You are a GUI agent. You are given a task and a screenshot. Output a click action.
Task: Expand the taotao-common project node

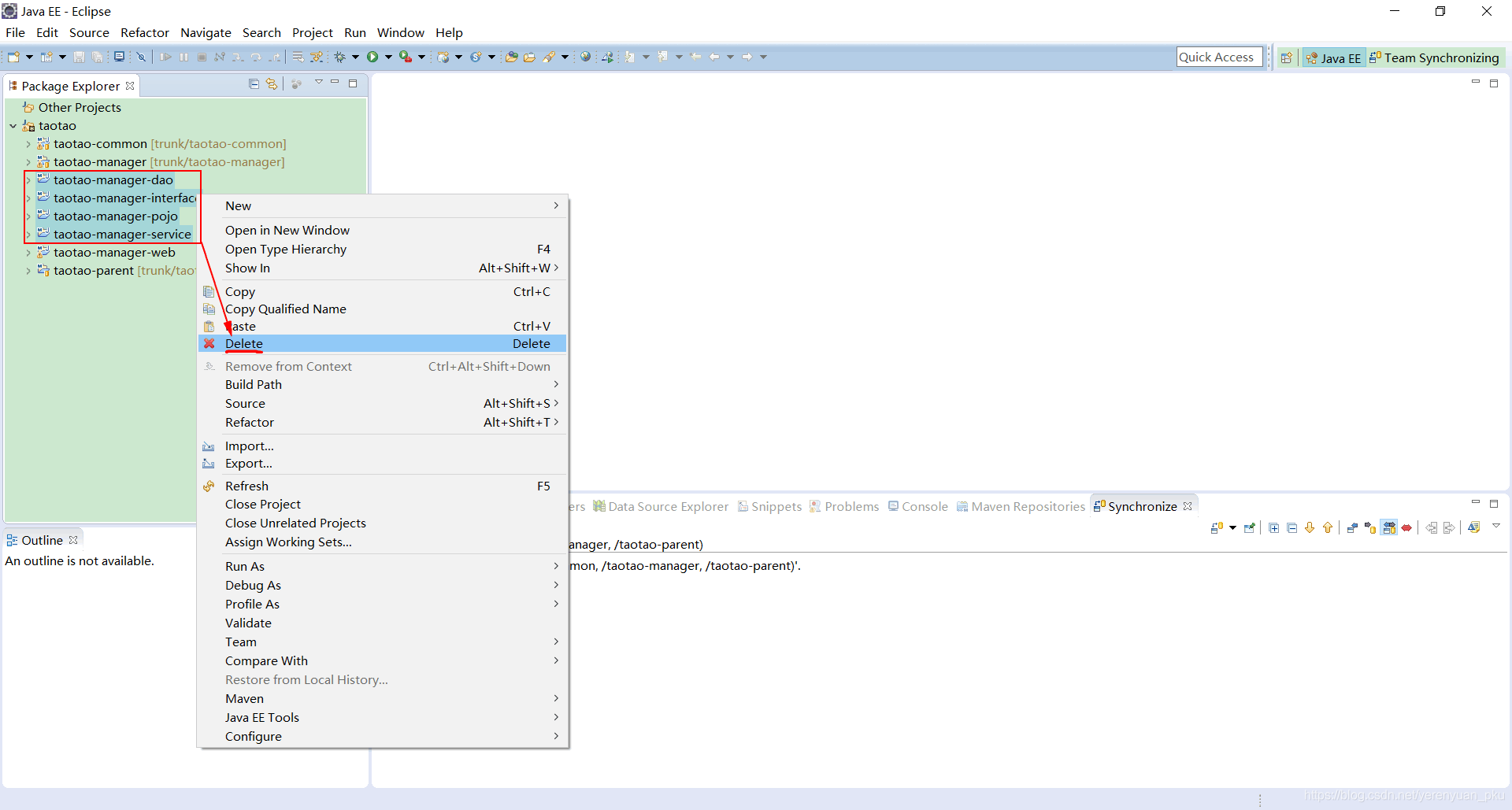pyautogui.click(x=28, y=144)
